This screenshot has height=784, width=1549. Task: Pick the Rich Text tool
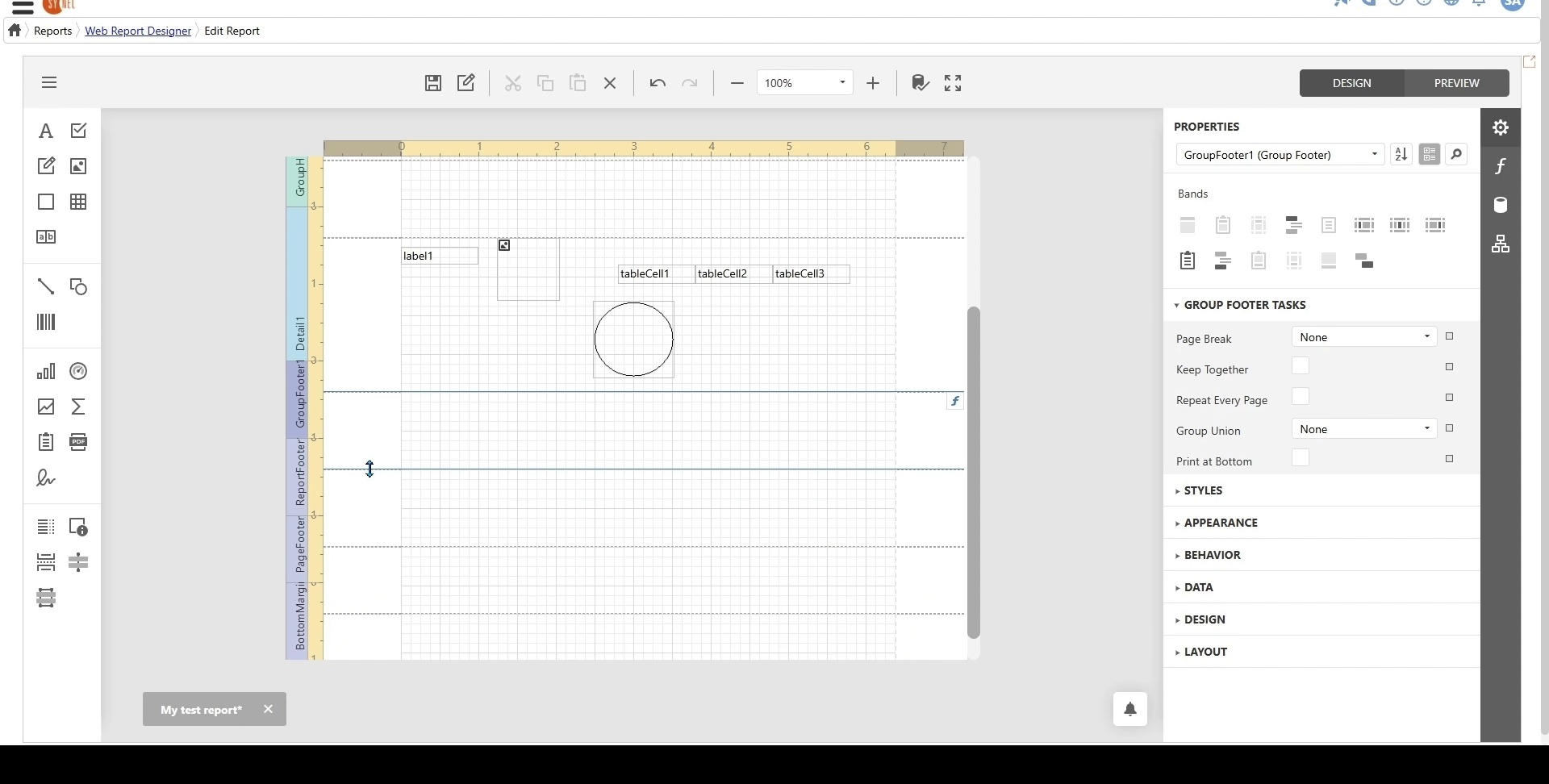[x=46, y=166]
